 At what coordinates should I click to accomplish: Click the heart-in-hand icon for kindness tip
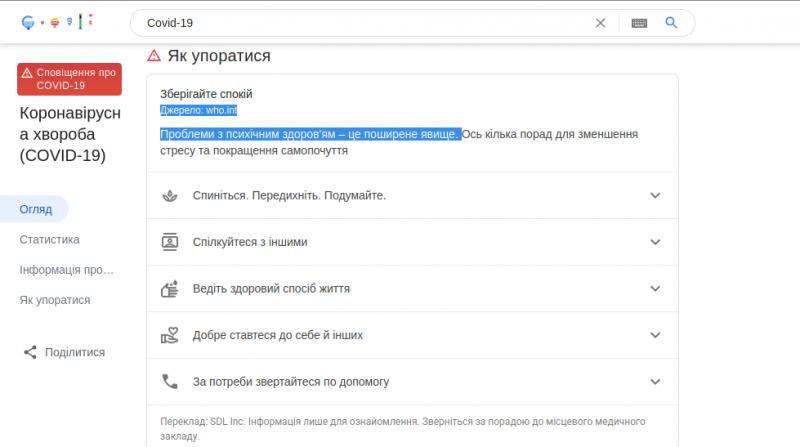pos(169,335)
